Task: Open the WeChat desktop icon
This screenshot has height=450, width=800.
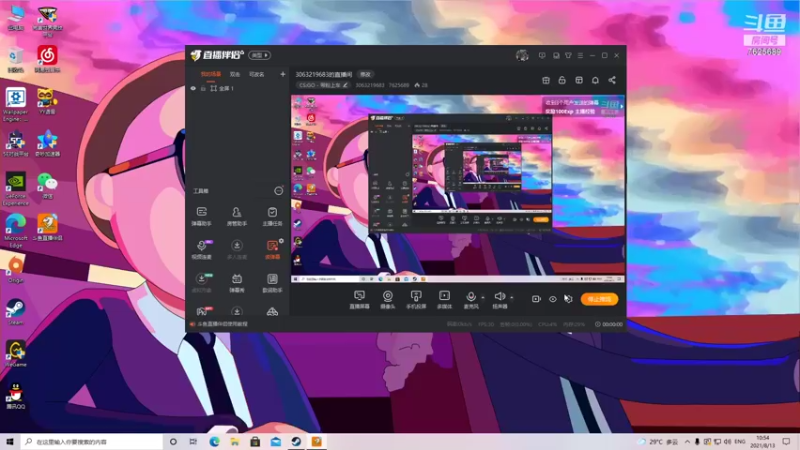Action: (x=47, y=186)
